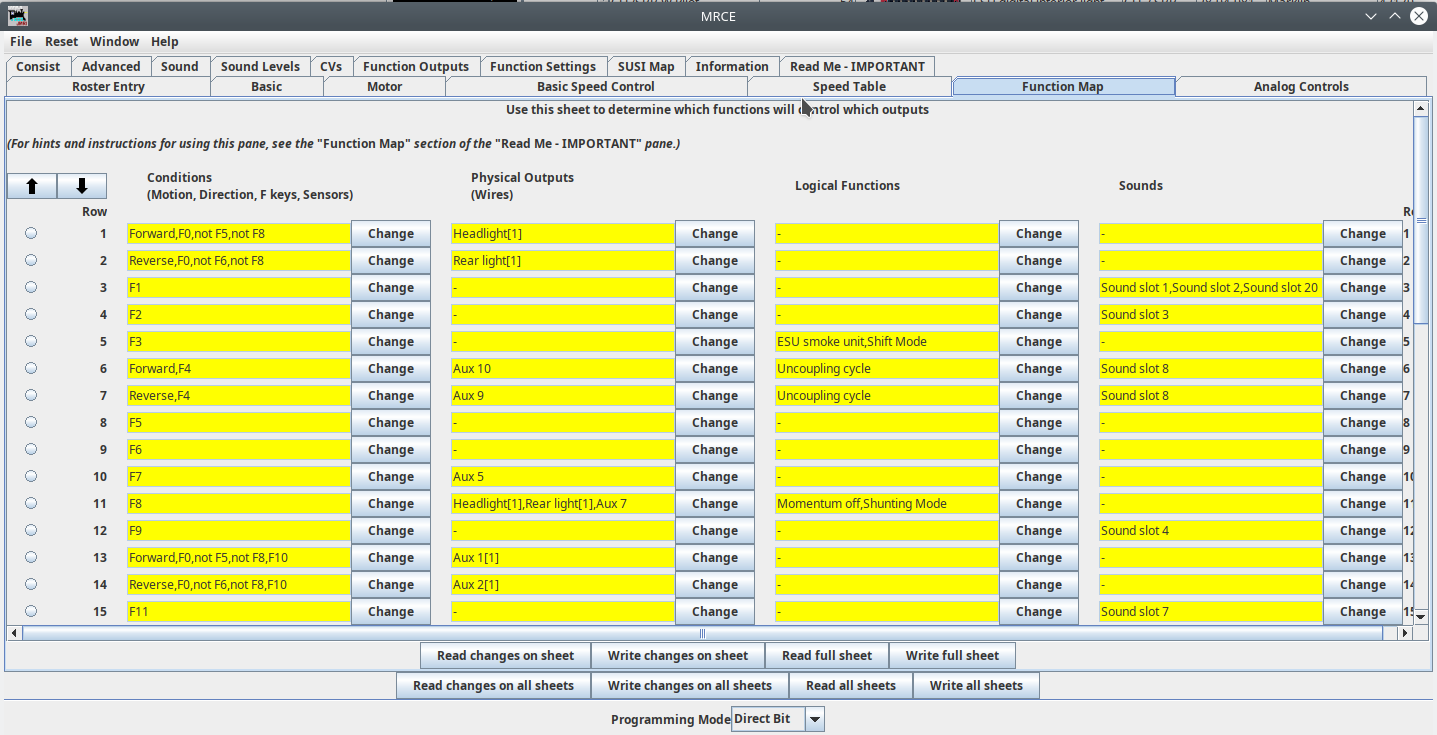Image resolution: width=1437 pixels, height=735 pixels.
Task: Open the Consist tab
Action: [38, 67]
